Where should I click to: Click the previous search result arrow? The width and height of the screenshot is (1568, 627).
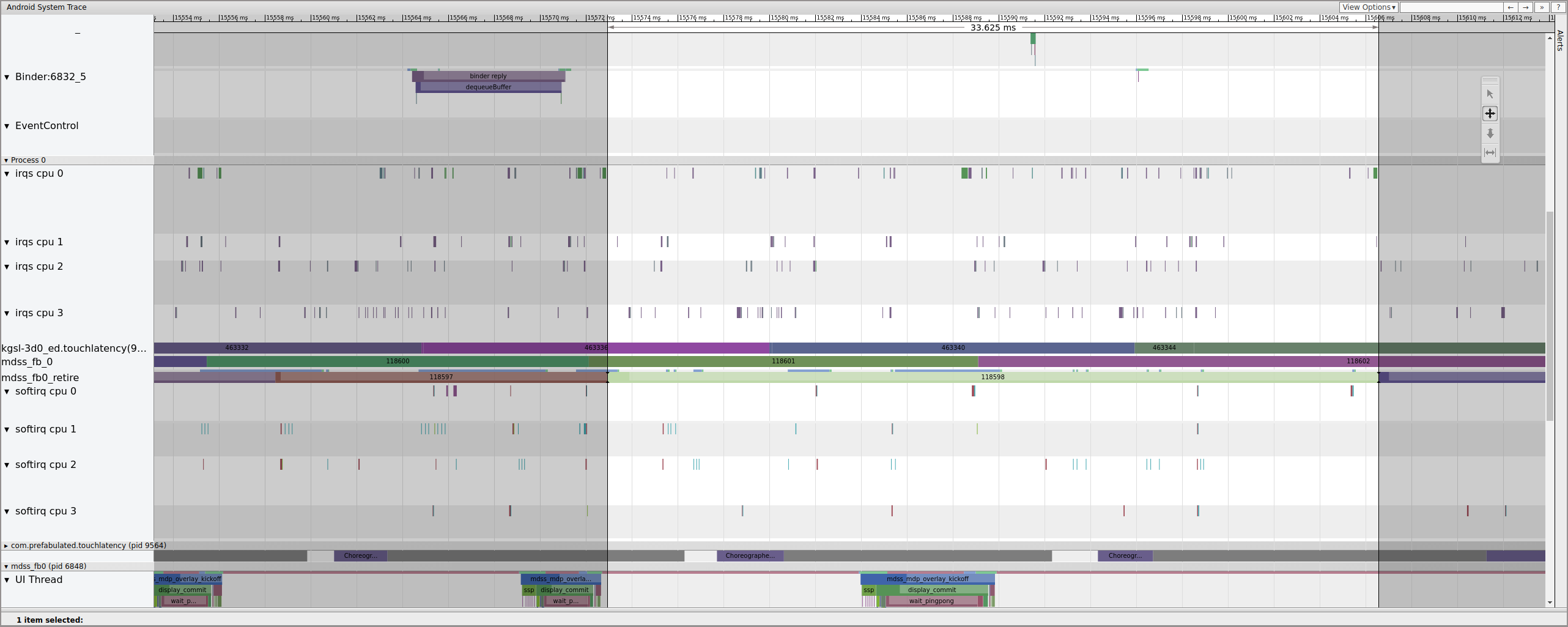pos(1511,7)
